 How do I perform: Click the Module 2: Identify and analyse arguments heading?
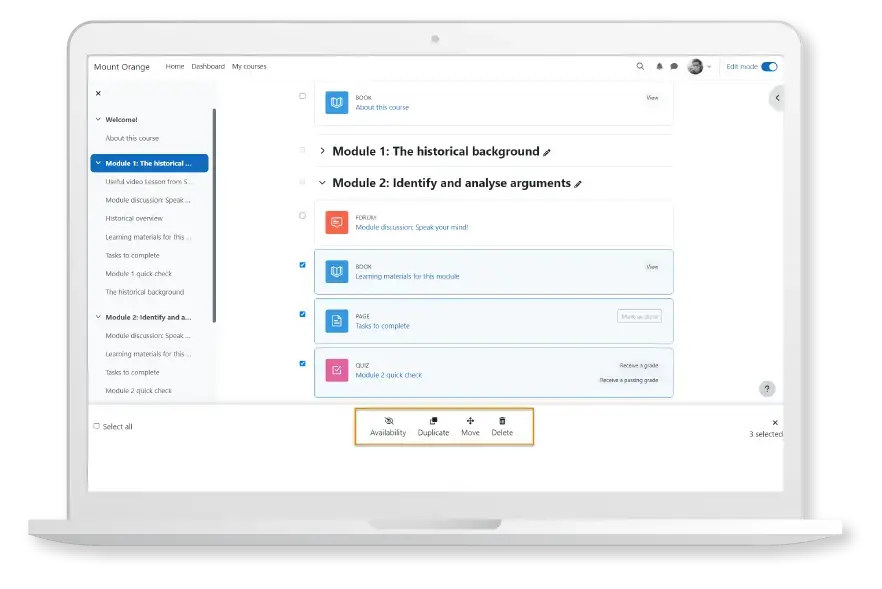pos(452,183)
